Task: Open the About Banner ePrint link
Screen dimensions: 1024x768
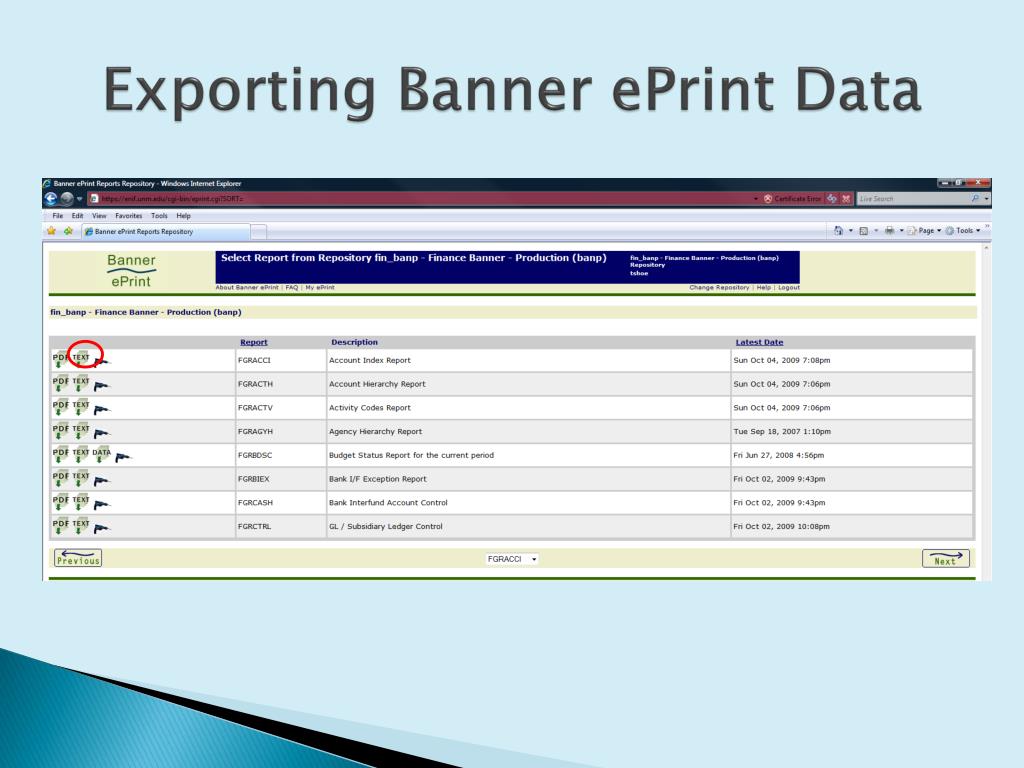Action: pos(247,287)
